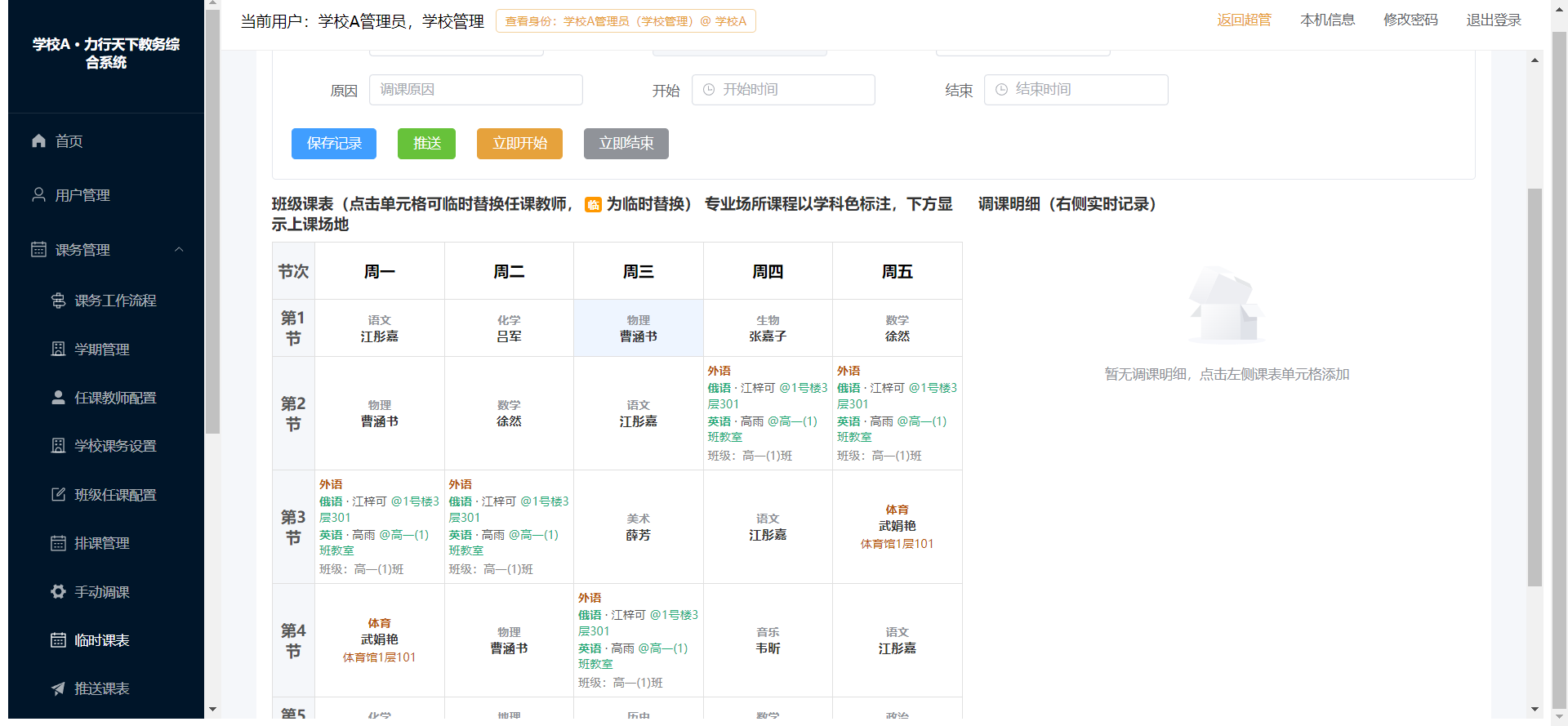Image resolution: width=1568 pixels, height=726 pixels.
Task: Focus the 调课原因 input field
Action: pyautogui.click(x=476, y=90)
